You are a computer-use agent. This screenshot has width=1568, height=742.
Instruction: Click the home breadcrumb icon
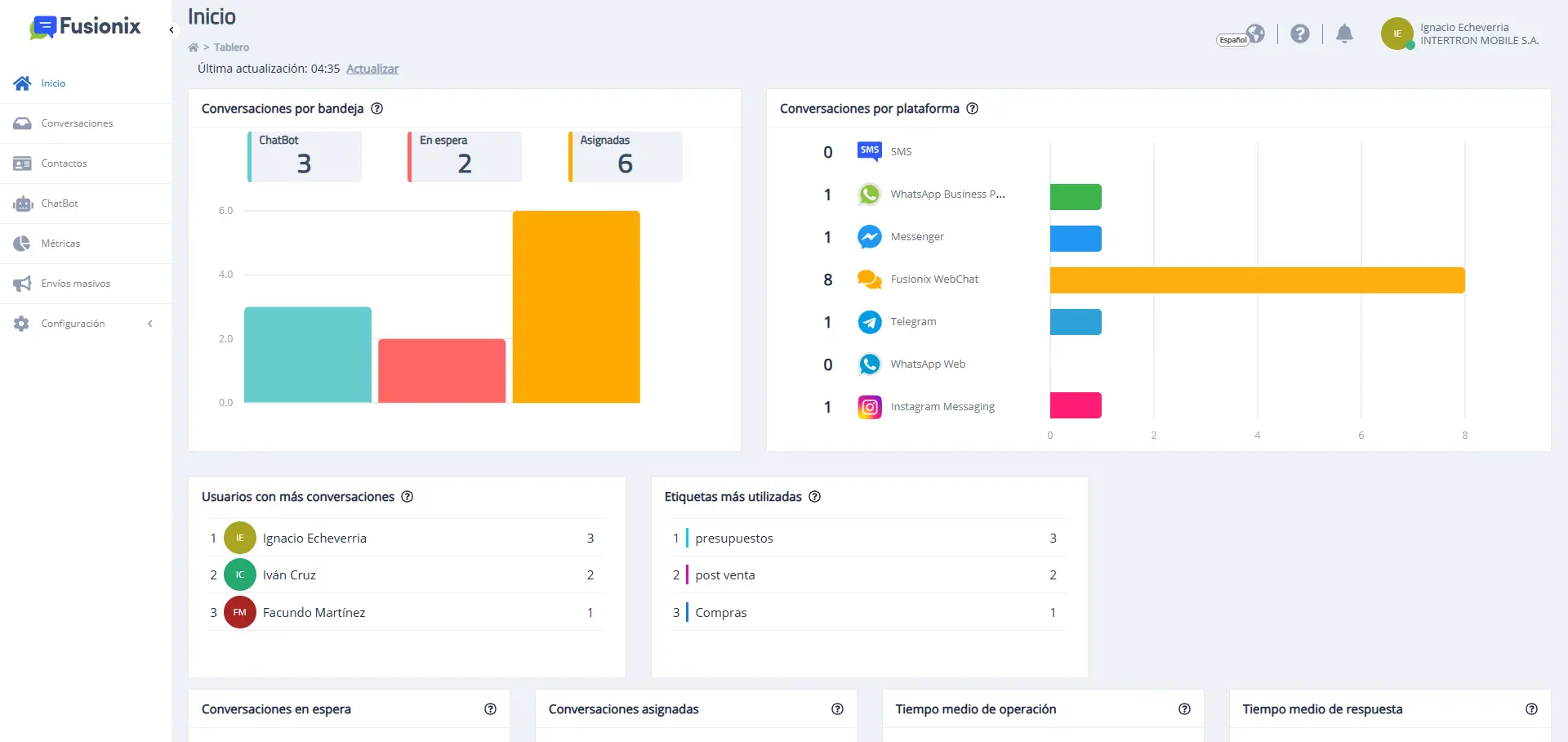click(x=194, y=47)
